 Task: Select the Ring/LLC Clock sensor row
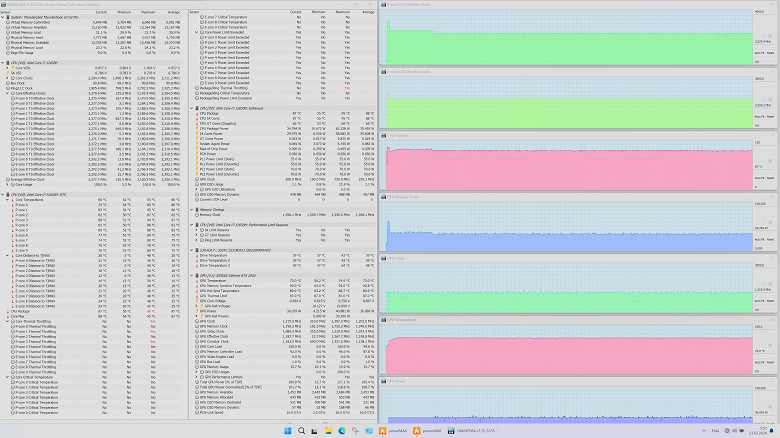click(93, 88)
